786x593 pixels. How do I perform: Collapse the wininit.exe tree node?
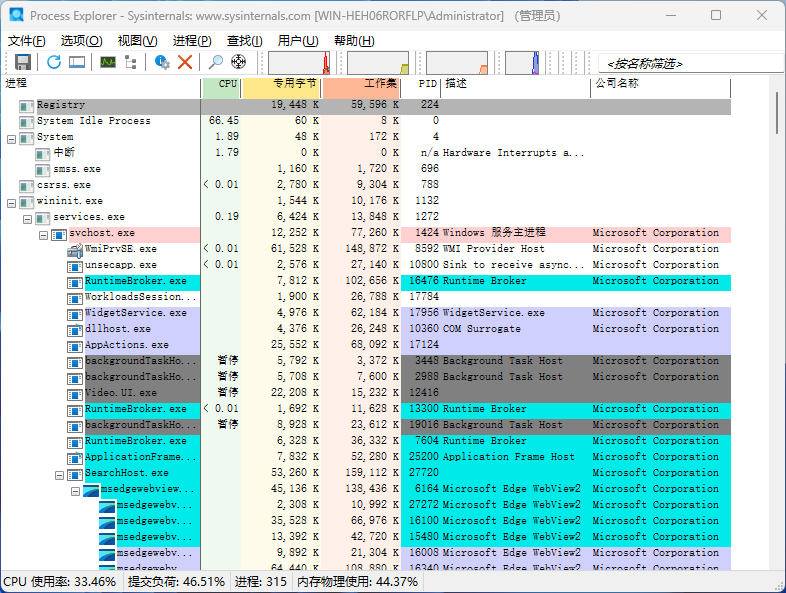point(12,204)
